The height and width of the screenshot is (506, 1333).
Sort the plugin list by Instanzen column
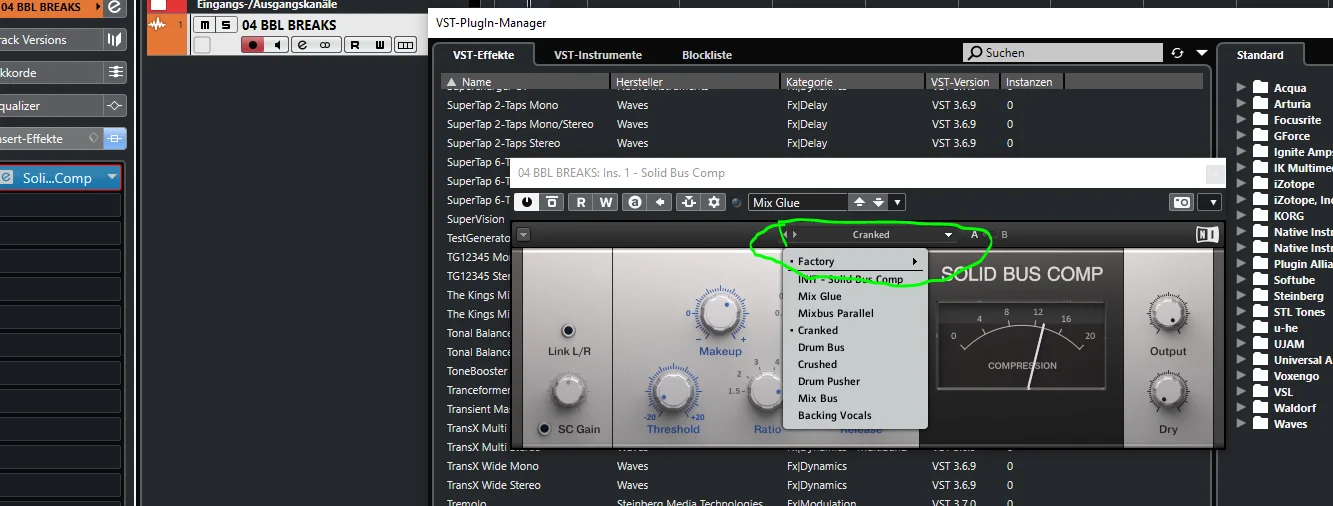pos(1031,82)
